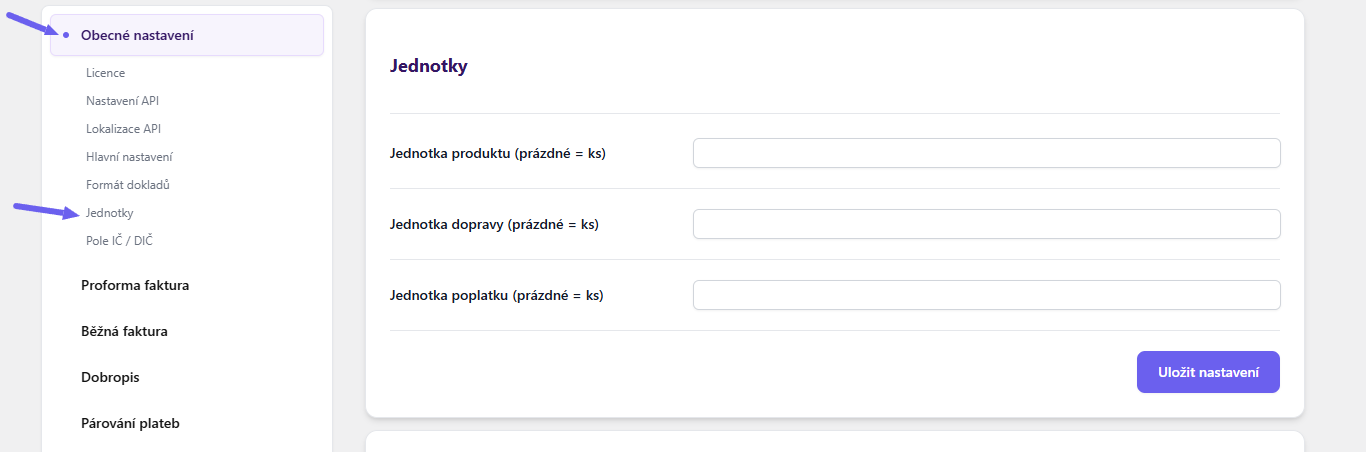Open the Pole IČ / DIČ item
Image resolution: width=1366 pixels, height=452 pixels.
tap(119, 241)
